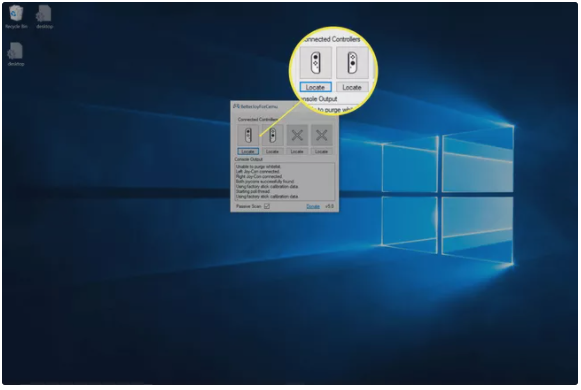581x390 pixels.
Task: Click the left Joy-Con icon in magnified callout
Action: [315, 63]
